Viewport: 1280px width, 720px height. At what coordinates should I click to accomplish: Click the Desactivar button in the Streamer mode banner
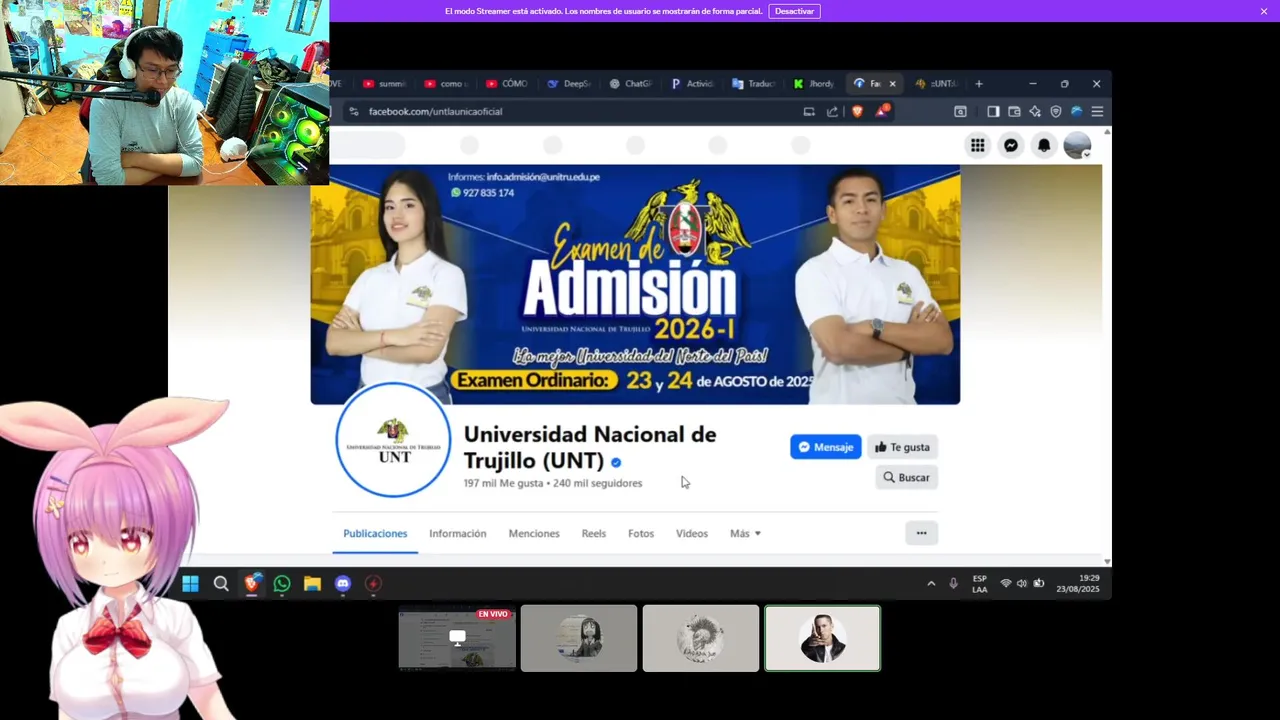click(x=795, y=11)
